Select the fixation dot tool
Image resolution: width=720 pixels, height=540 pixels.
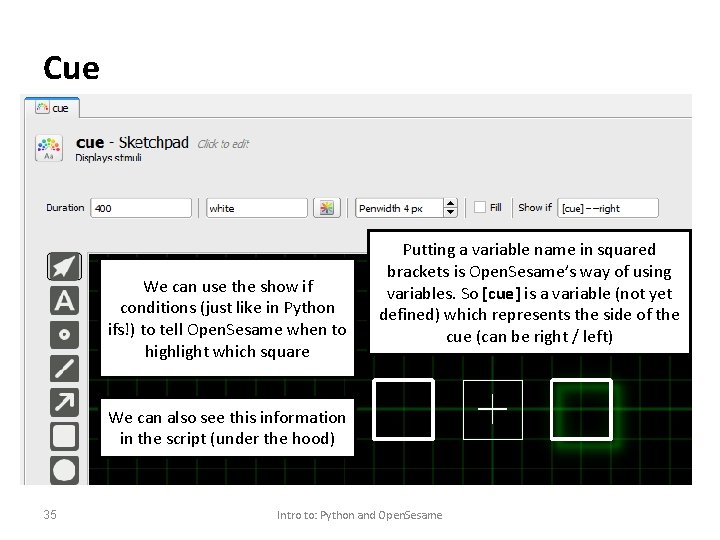pyautogui.click(x=64, y=334)
